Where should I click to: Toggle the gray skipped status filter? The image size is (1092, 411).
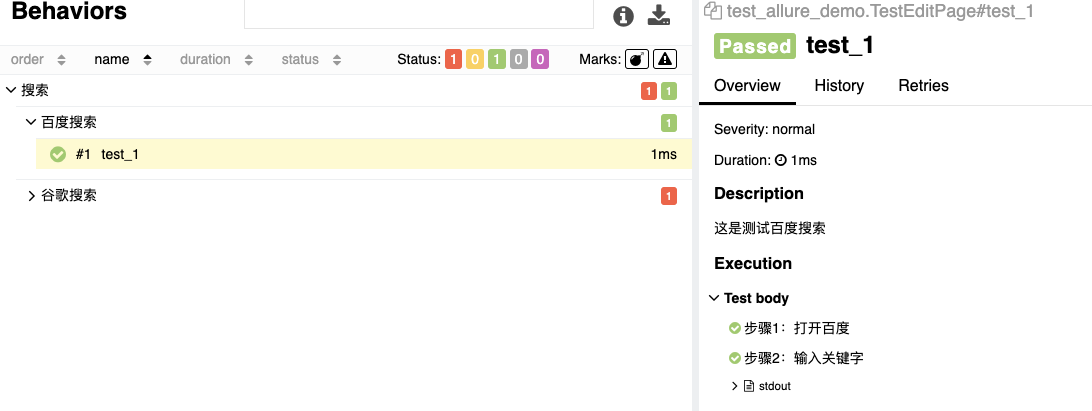click(518, 59)
